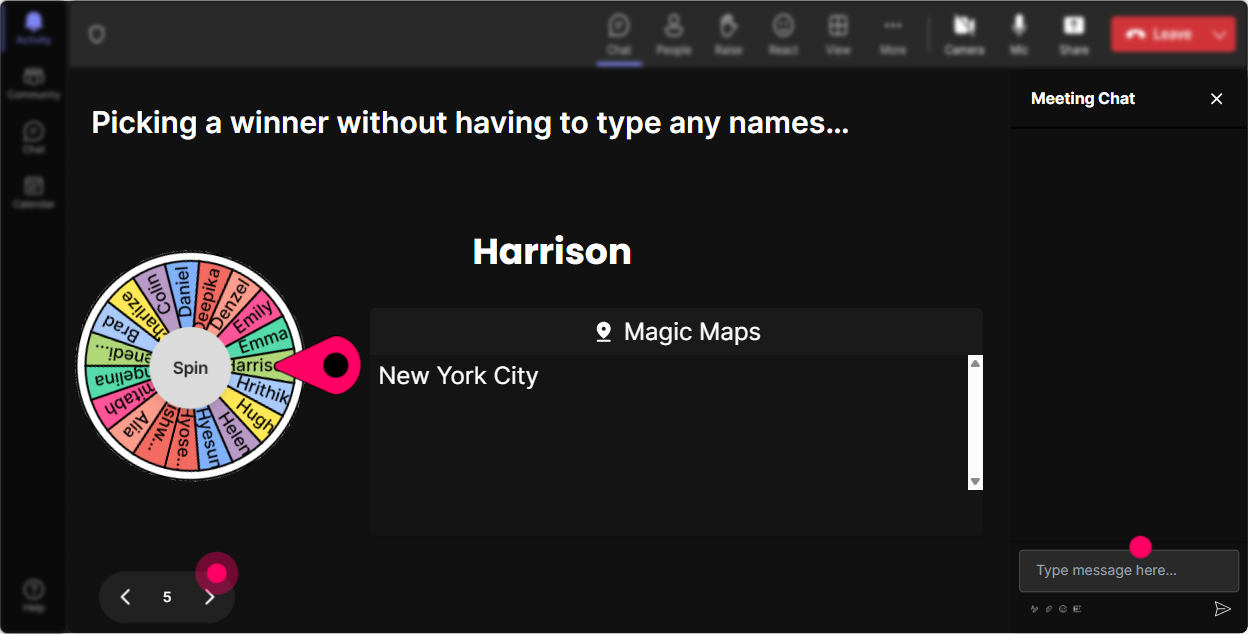Open the More options menu
This screenshot has height=634, width=1248.
[x=893, y=34]
